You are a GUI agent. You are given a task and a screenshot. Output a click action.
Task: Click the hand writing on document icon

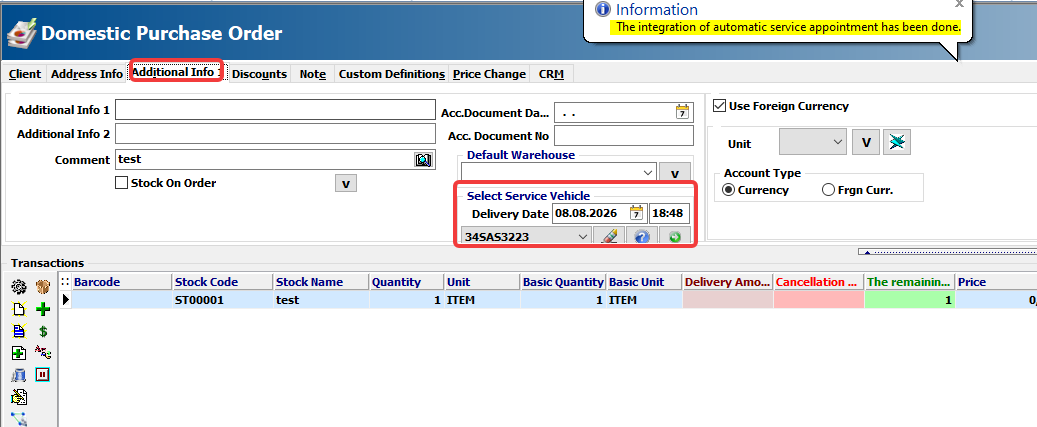point(19,397)
